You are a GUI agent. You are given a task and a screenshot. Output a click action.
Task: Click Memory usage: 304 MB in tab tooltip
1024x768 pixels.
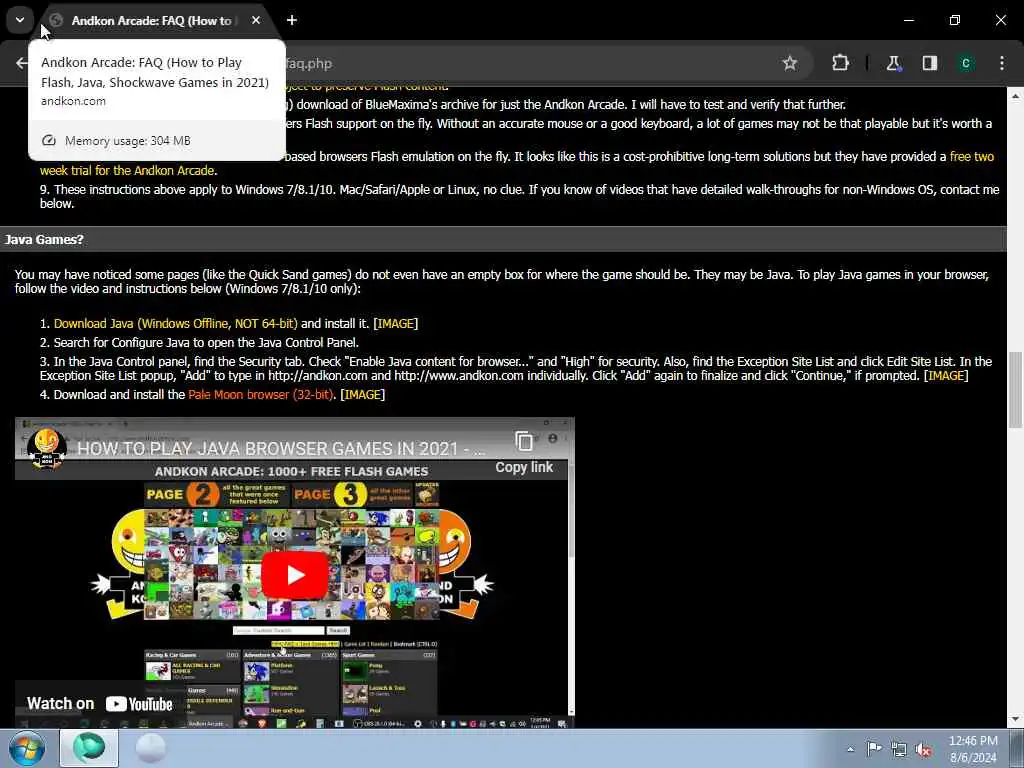coord(127,140)
